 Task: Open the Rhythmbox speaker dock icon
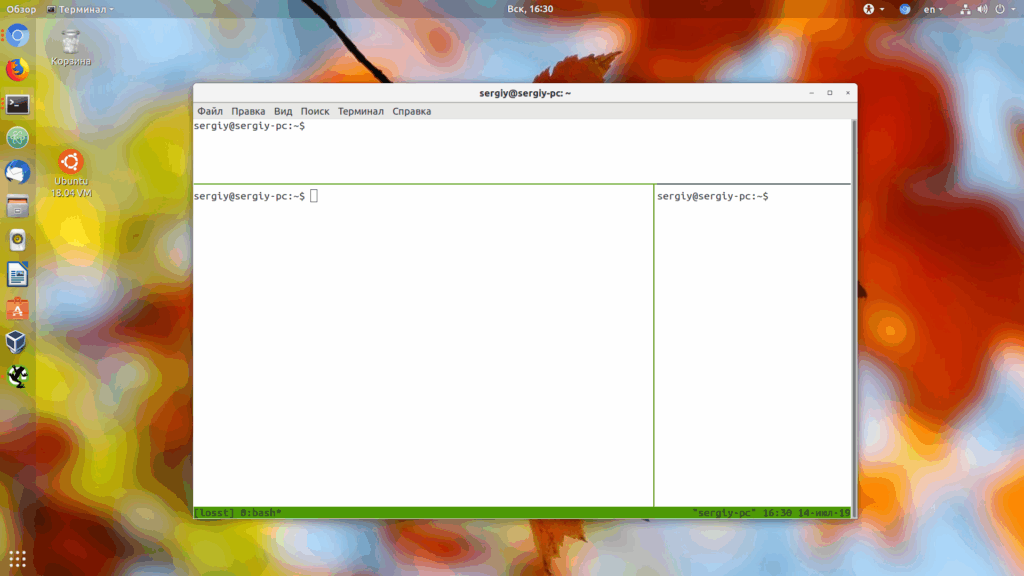click(x=18, y=241)
